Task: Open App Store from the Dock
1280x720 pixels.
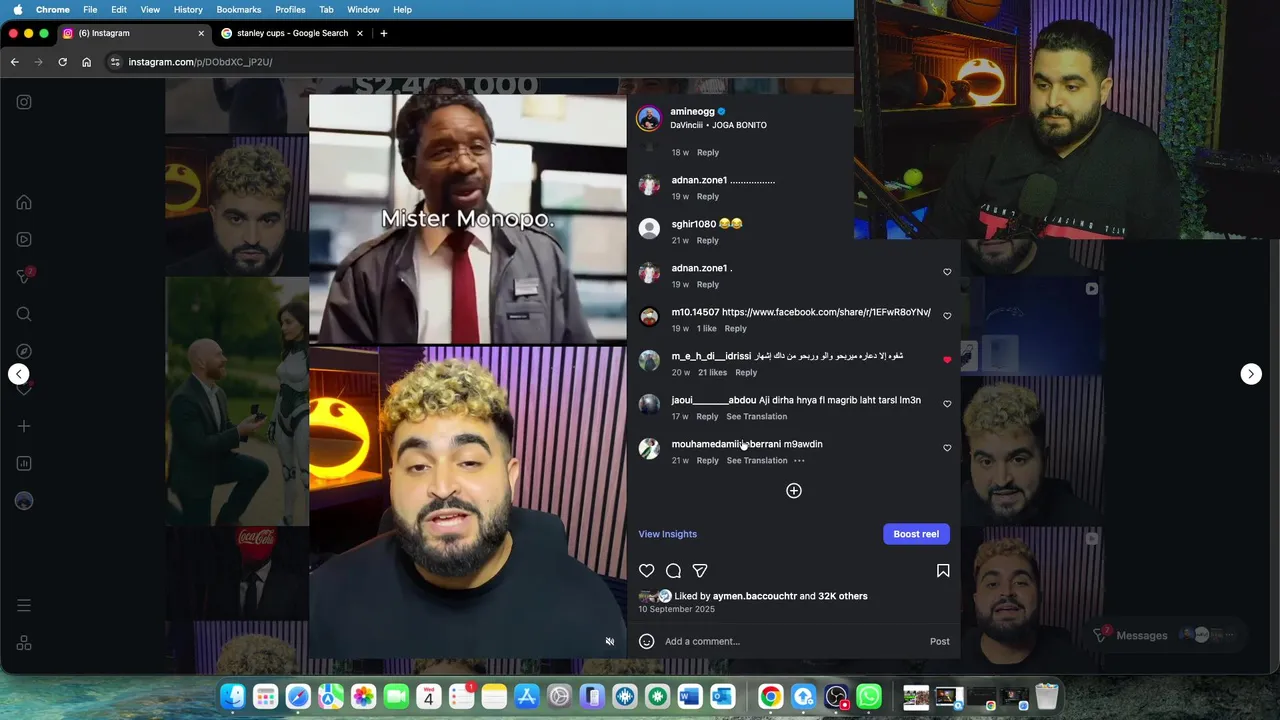Action: coord(527,696)
